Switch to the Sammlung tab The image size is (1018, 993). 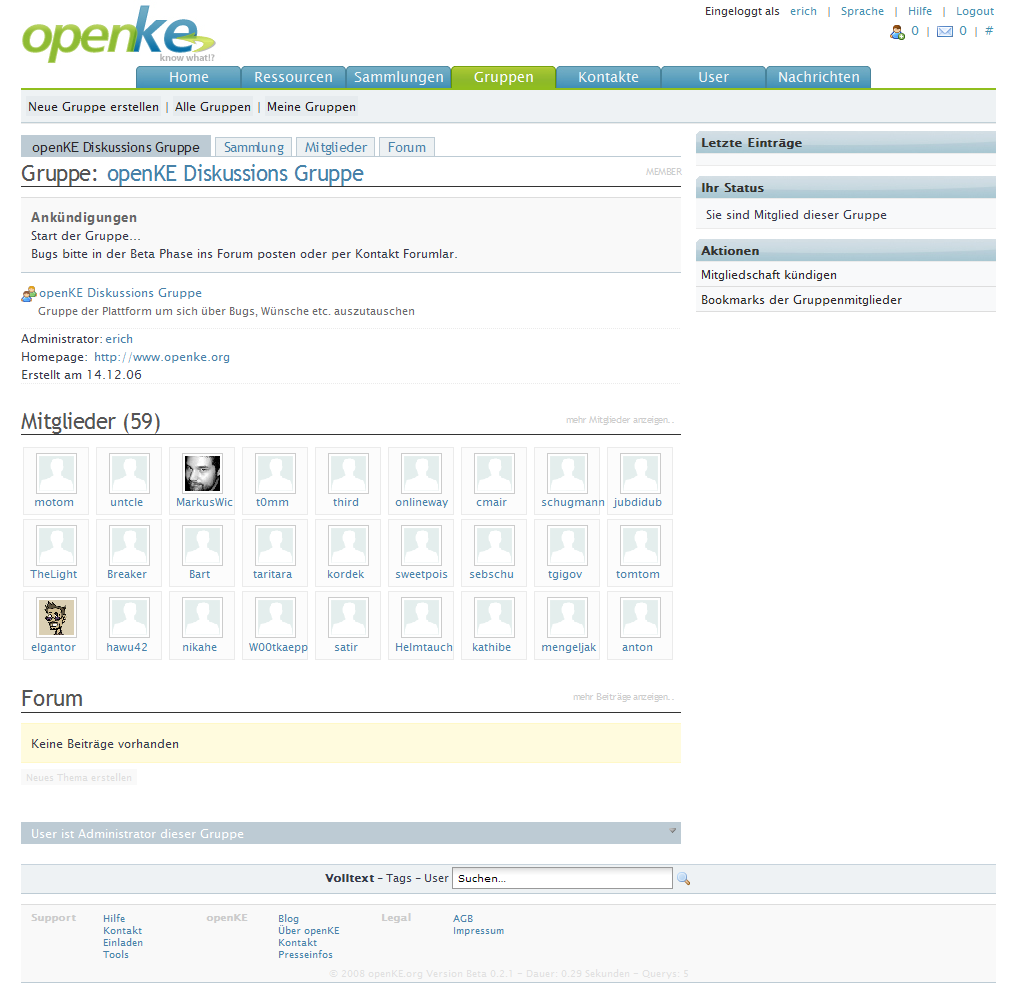point(253,146)
